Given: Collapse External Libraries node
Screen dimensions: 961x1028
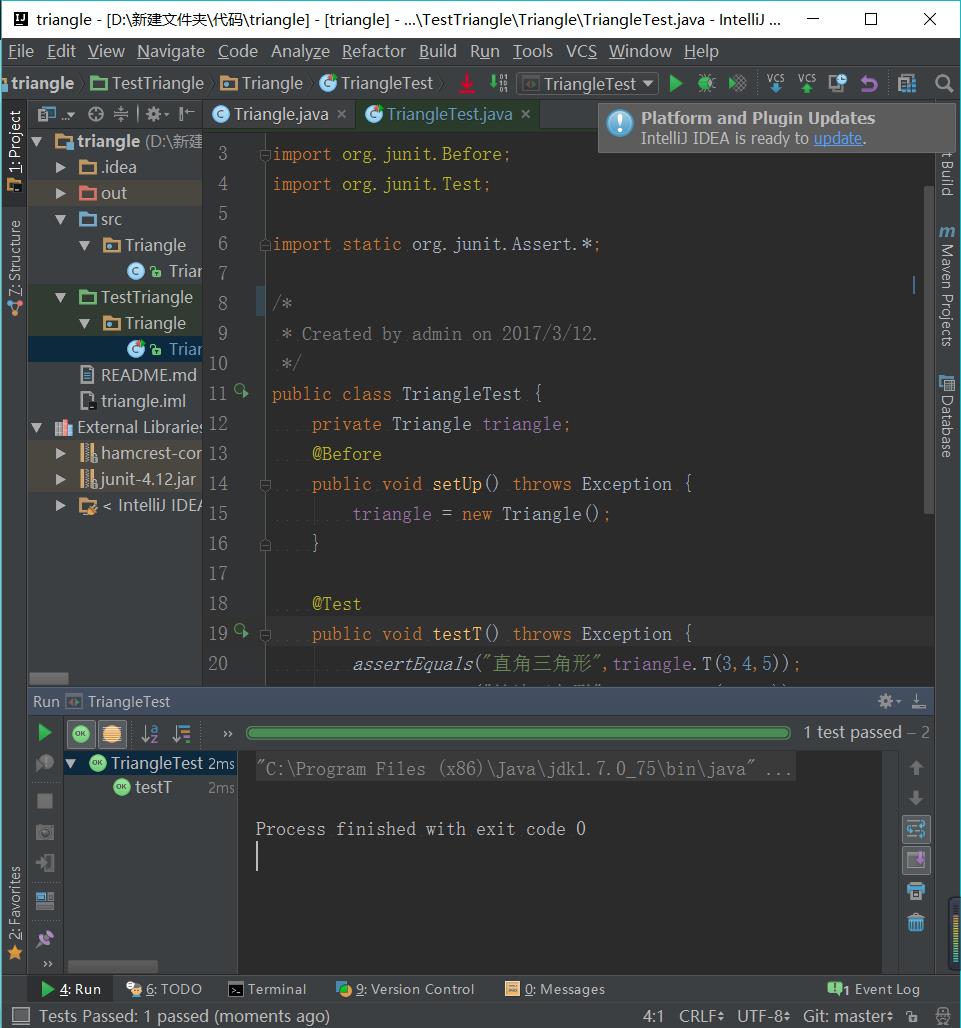Looking at the screenshot, I should 37,427.
